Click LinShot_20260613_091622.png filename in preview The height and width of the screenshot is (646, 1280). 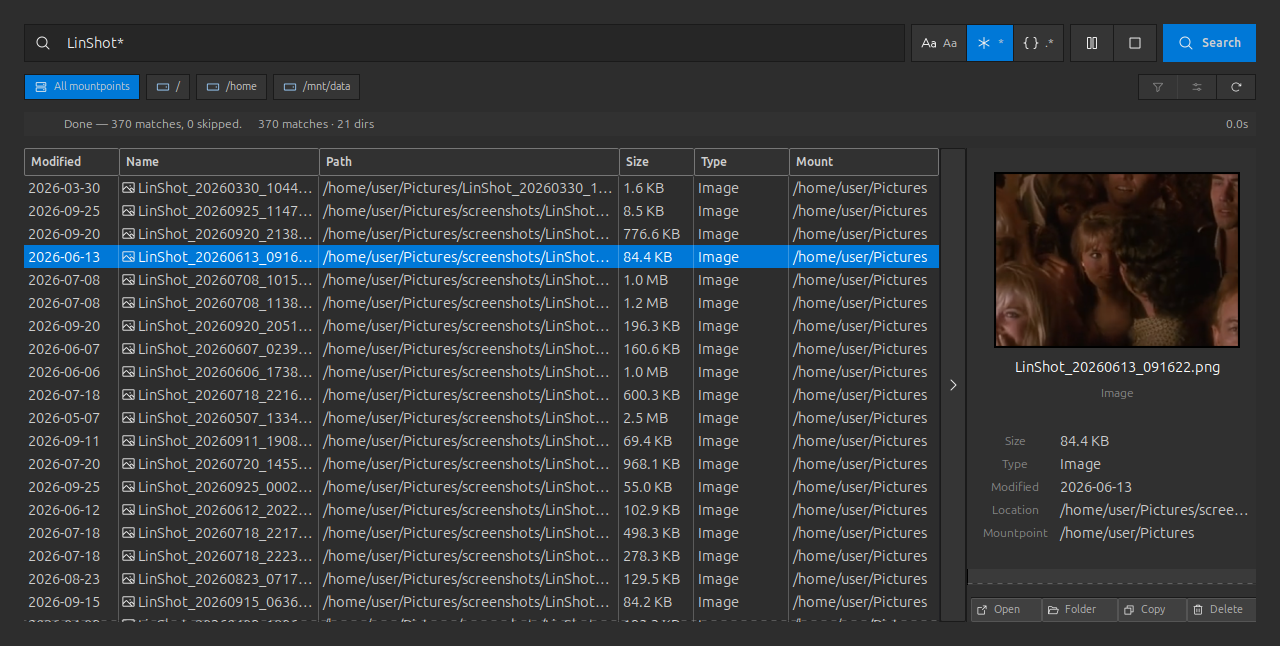(1117, 367)
